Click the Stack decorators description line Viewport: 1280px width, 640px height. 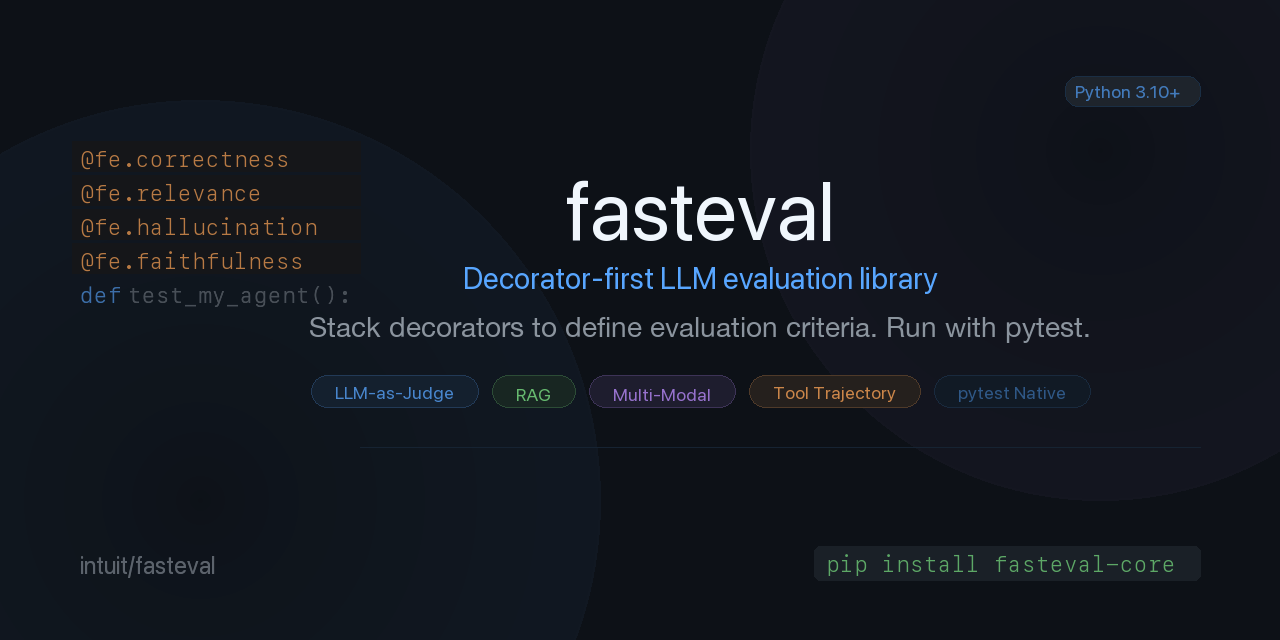[x=699, y=328]
